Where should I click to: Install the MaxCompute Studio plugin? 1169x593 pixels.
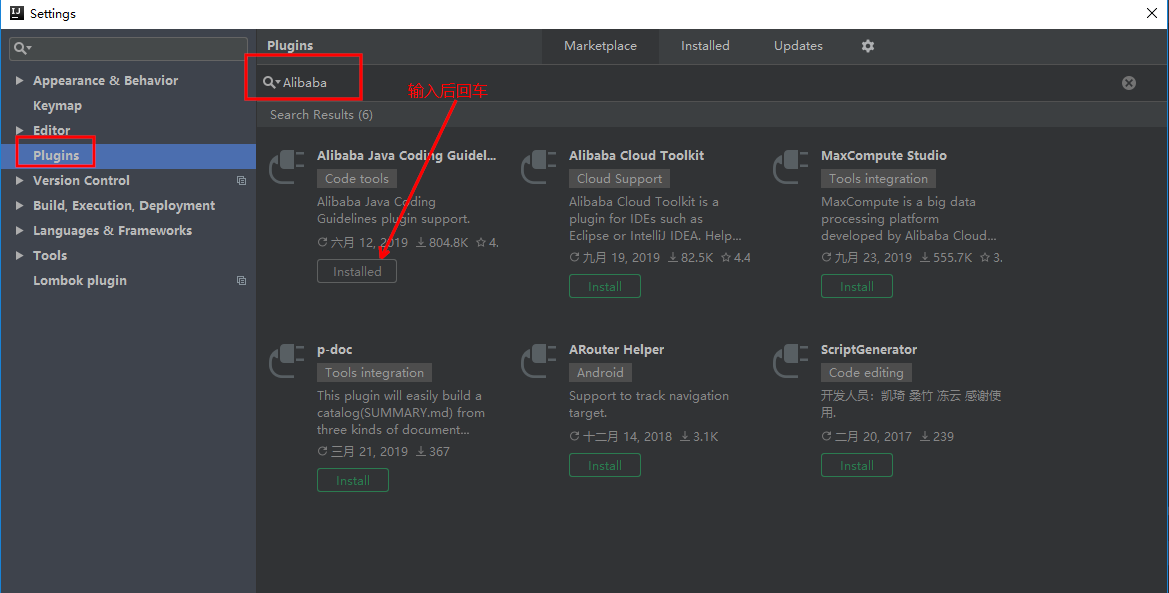(857, 286)
